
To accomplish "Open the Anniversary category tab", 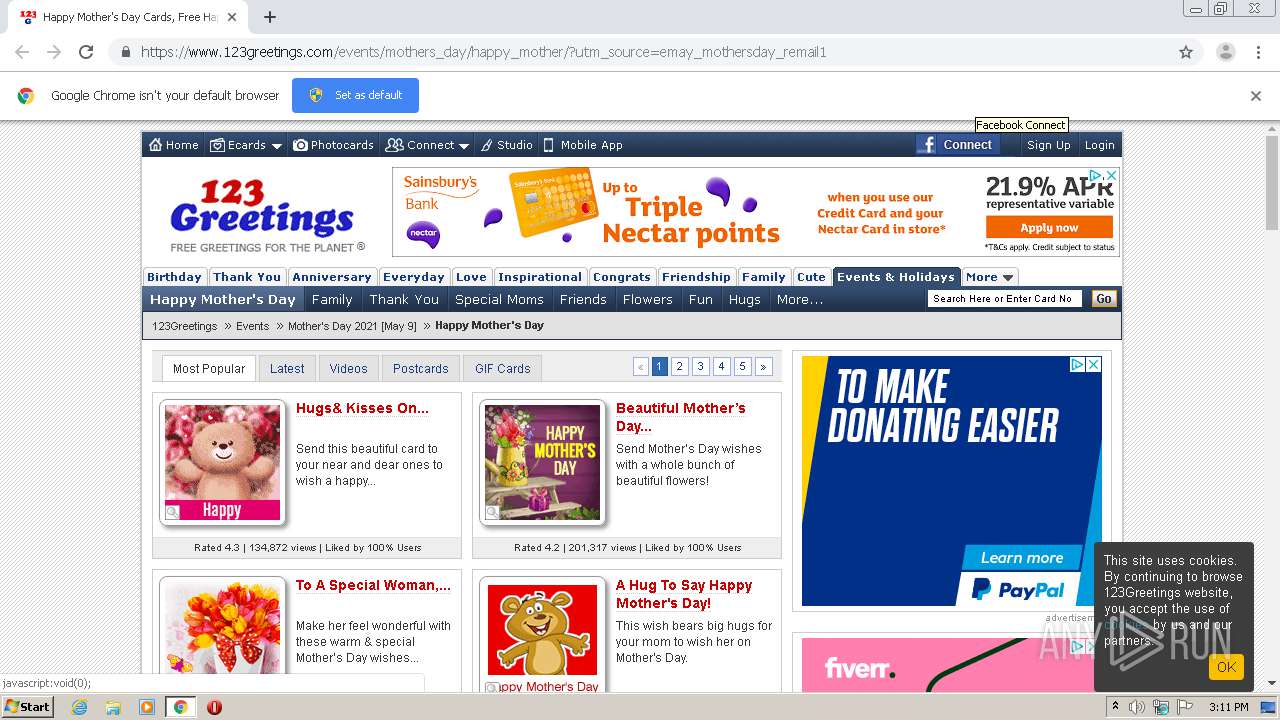I will (332, 277).
